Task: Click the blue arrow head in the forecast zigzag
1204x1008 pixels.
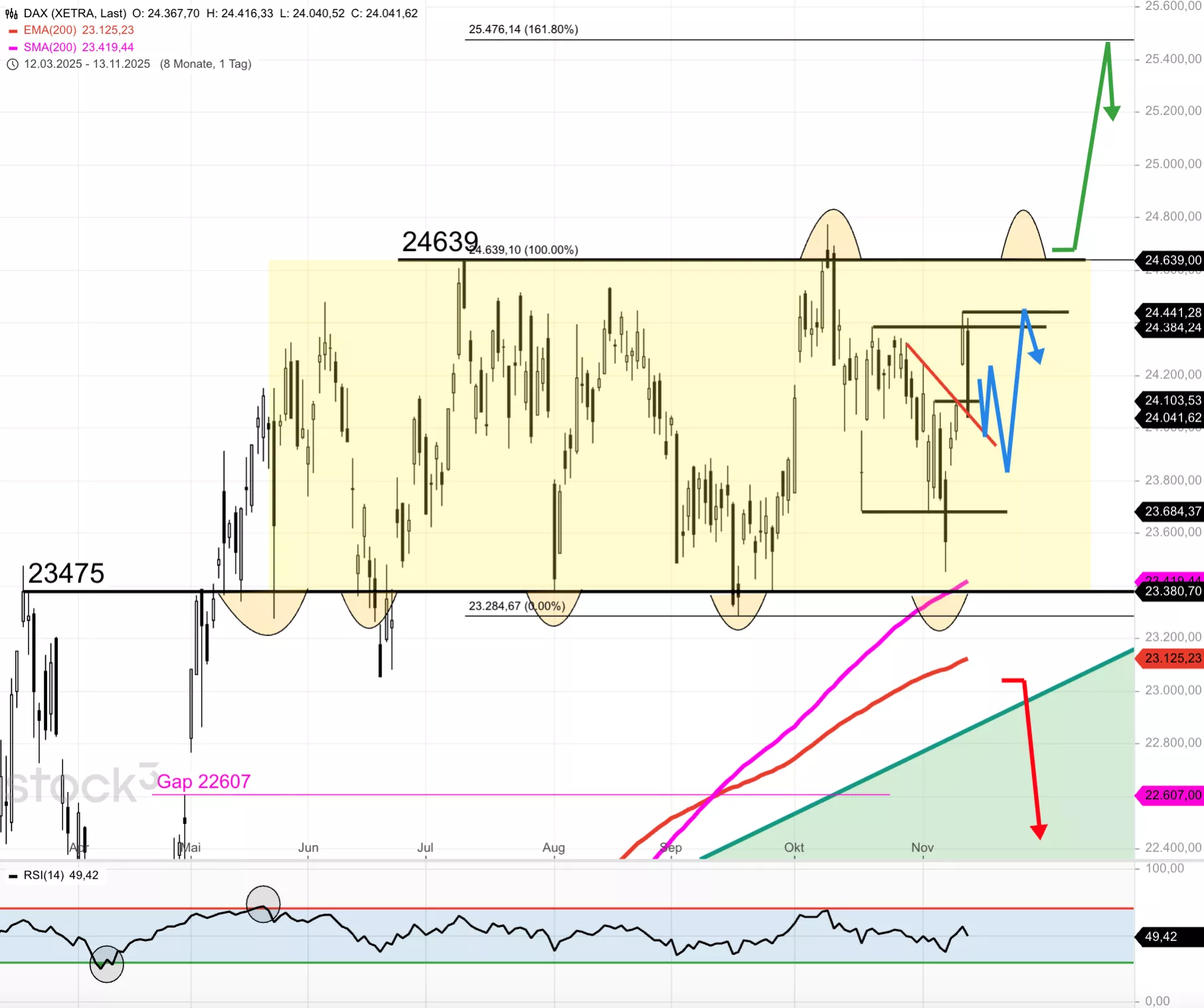Action: tap(1037, 355)
